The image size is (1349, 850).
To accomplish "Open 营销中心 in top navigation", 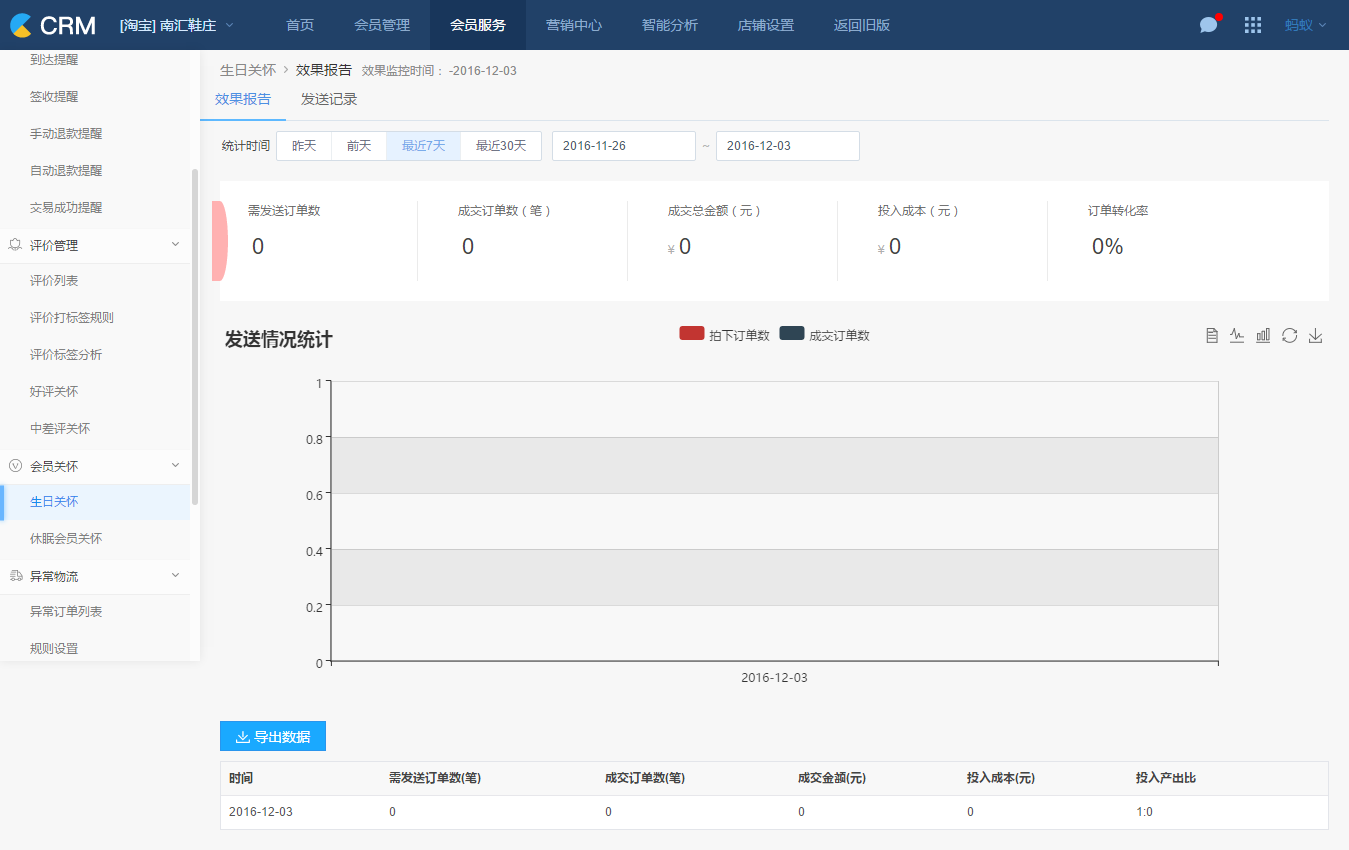I will click(x=574, y=25).
